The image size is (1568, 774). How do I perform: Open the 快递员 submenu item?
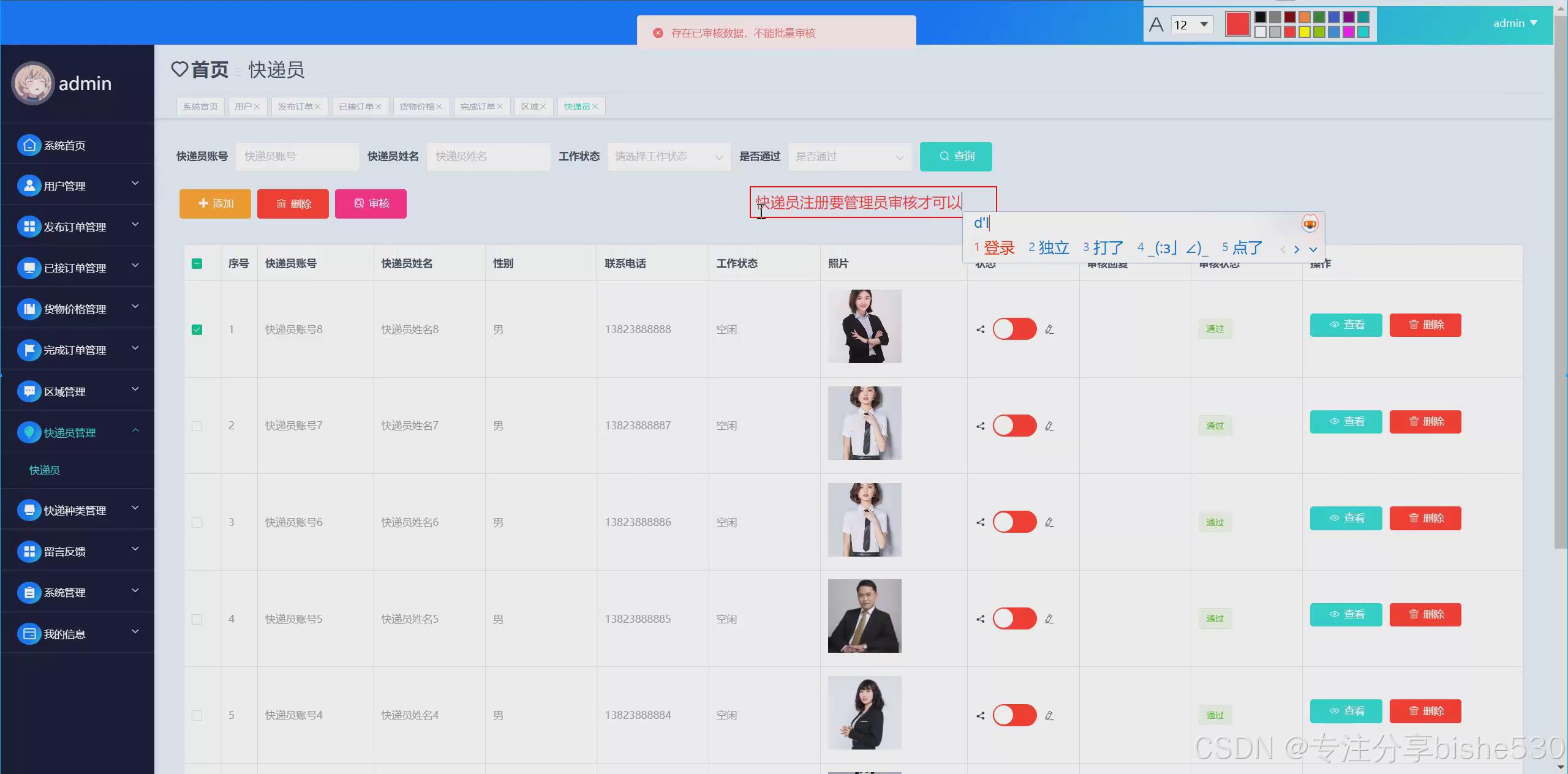pos(45,470)
